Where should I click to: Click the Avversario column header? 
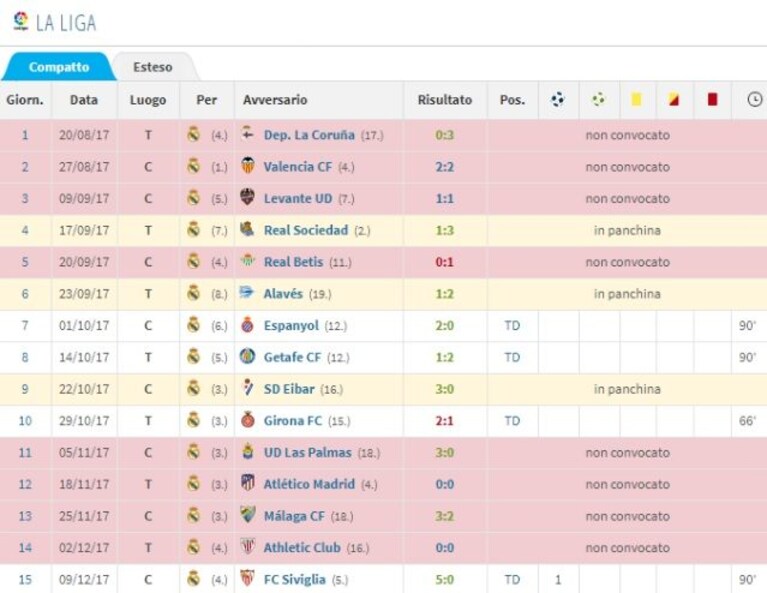[x=275, y=100]
